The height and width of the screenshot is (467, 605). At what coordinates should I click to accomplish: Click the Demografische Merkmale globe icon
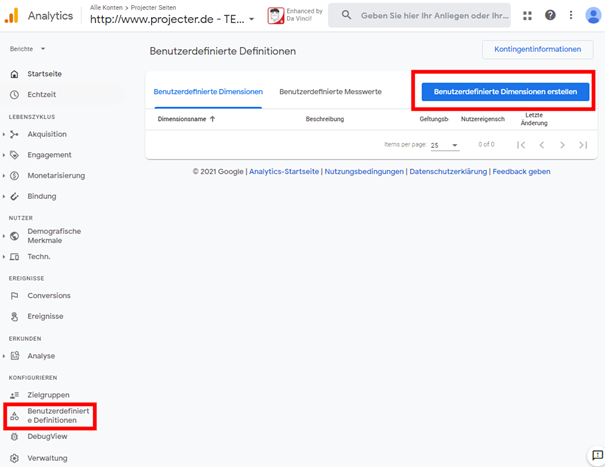tap(14, 236)
